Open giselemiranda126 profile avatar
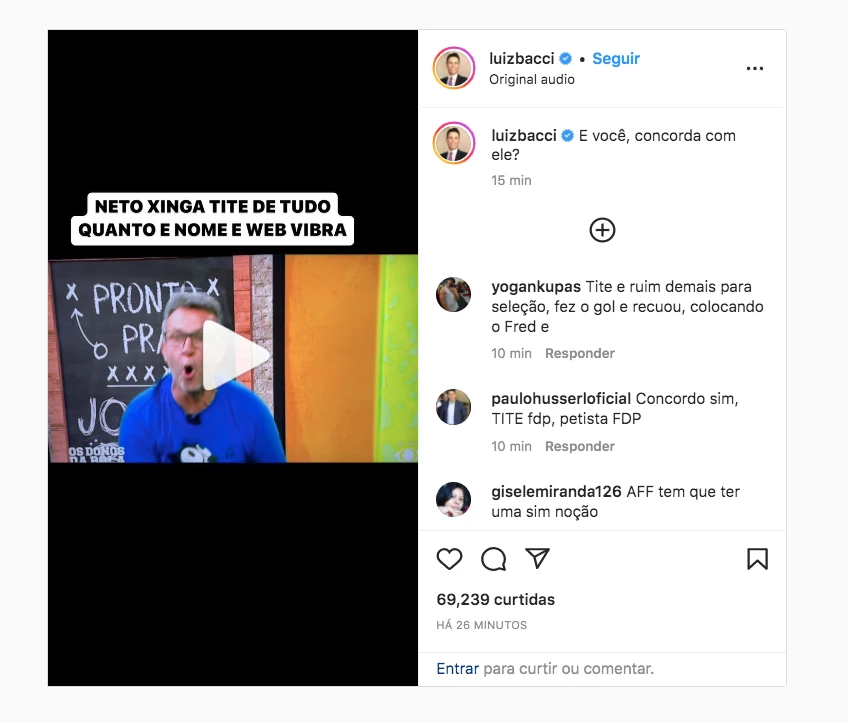 (x=453, y=500)
